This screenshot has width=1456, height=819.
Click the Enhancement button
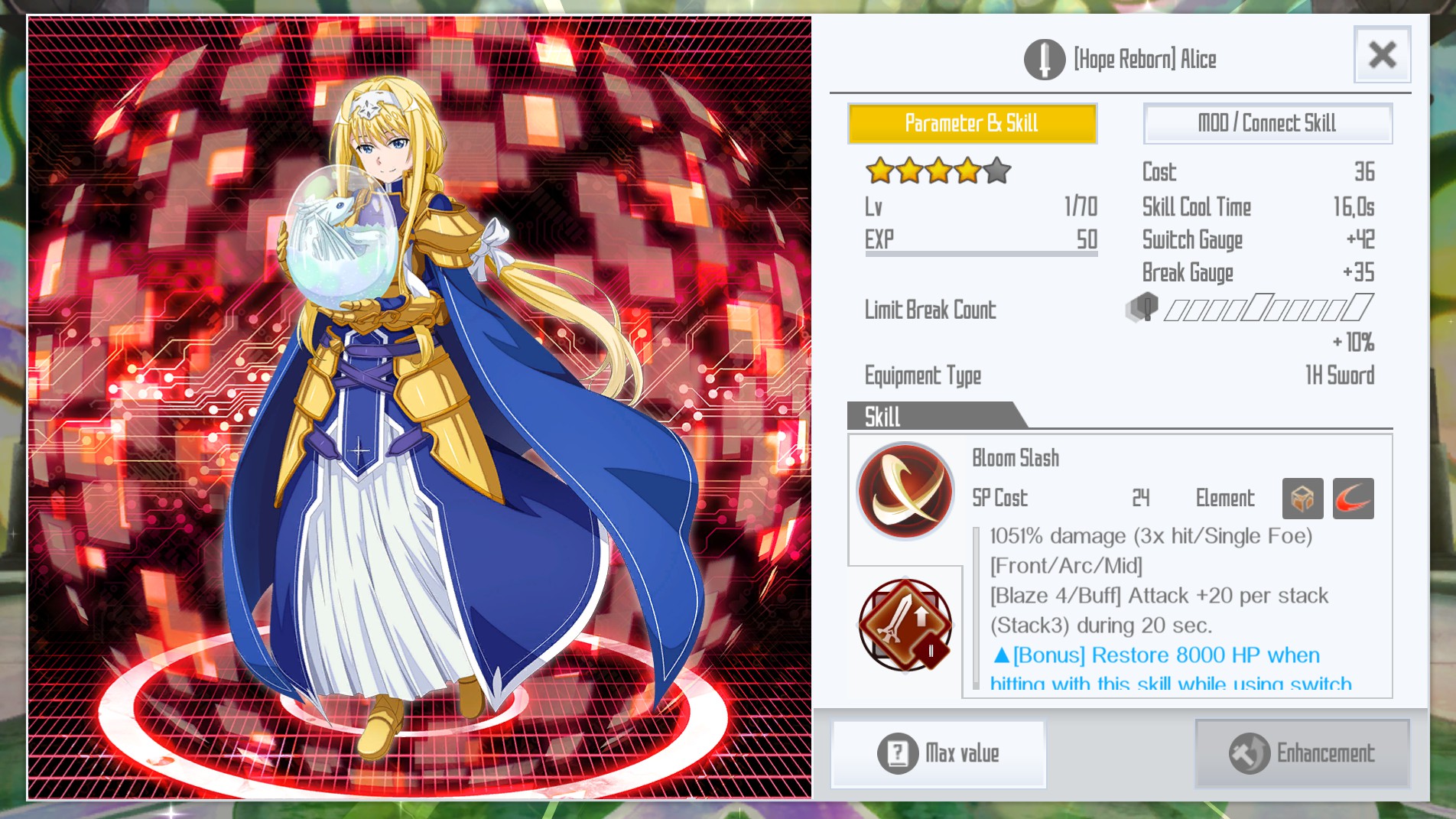(1302, 754)
